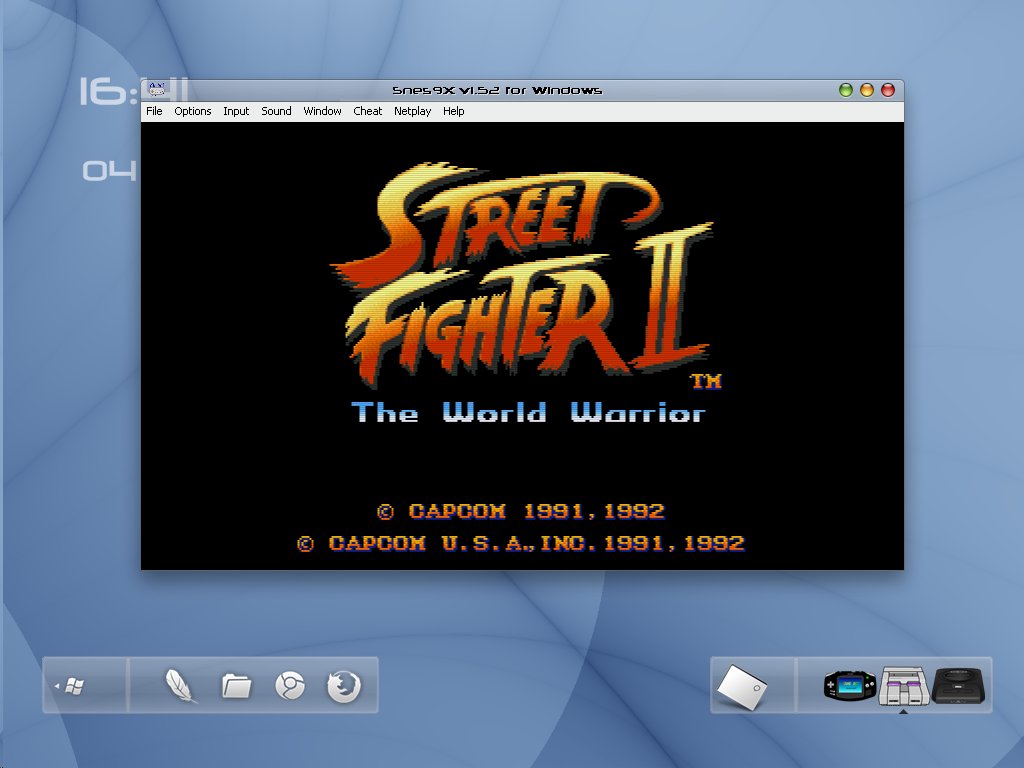Open the Help menu
Screen dimensions: 1024x768
click(453, 111)
